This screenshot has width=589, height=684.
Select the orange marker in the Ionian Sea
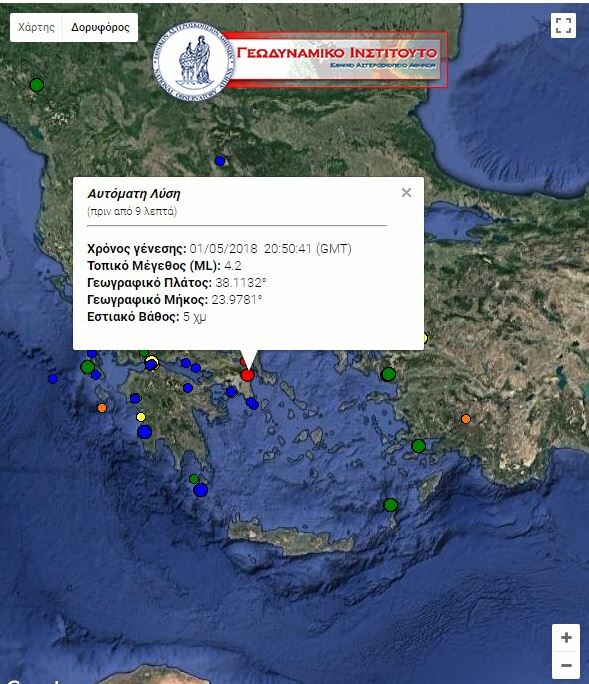[102, 408]
